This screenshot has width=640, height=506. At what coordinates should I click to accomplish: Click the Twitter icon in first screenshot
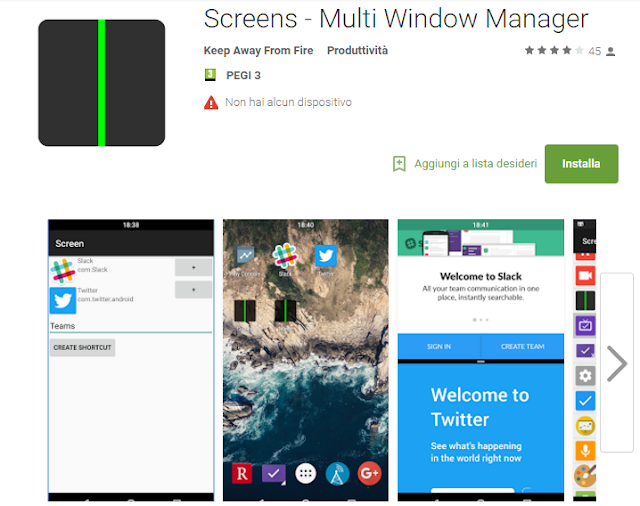[63, 300]
